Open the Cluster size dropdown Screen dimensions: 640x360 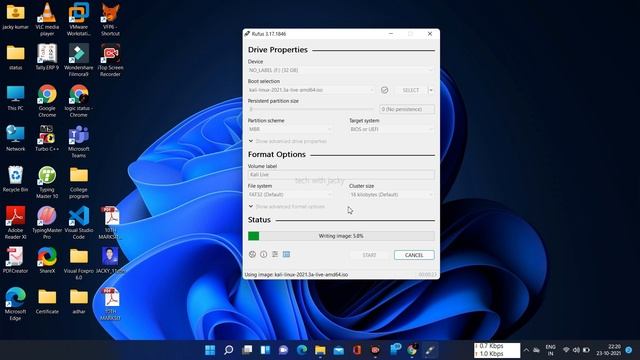pyautogui.click(x=392, y=195)
